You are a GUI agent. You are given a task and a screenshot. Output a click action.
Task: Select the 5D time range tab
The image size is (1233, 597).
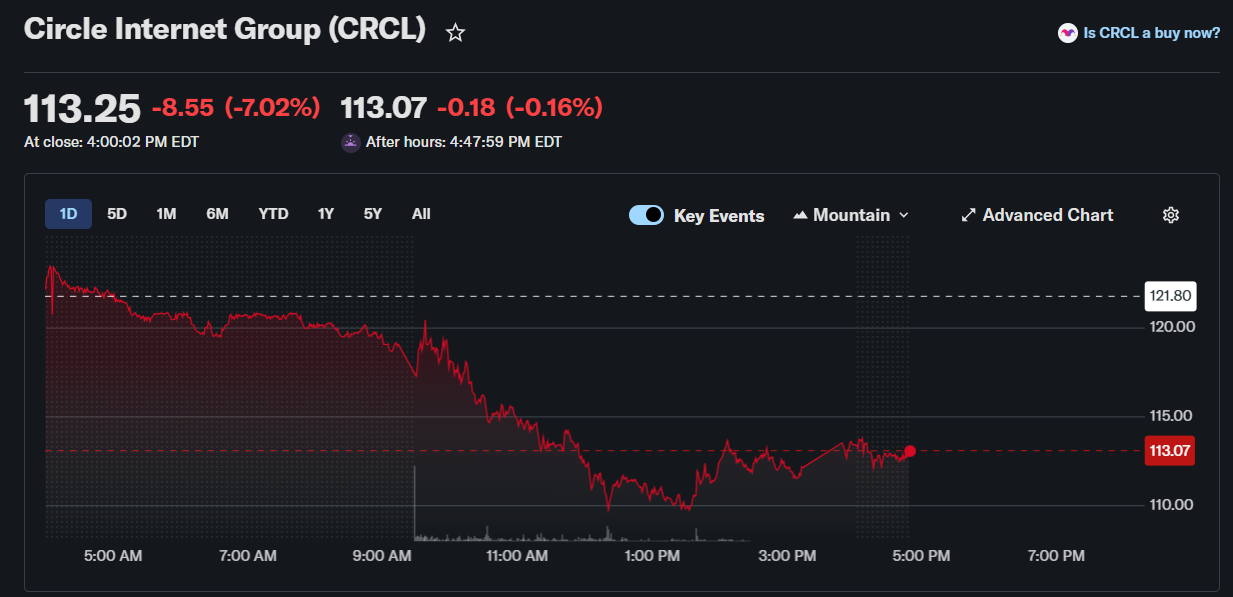pyautogui.click(x=117, y=214)
